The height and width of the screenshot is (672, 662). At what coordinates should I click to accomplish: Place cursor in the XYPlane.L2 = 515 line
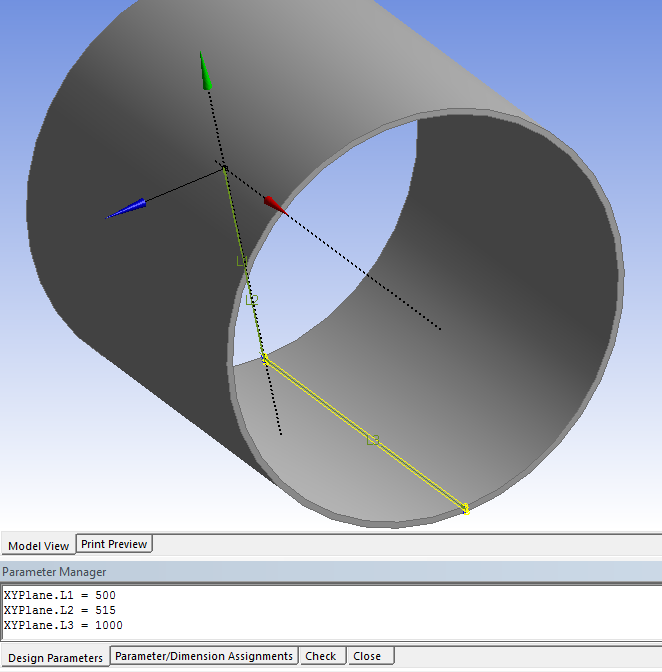pos(60,610)
